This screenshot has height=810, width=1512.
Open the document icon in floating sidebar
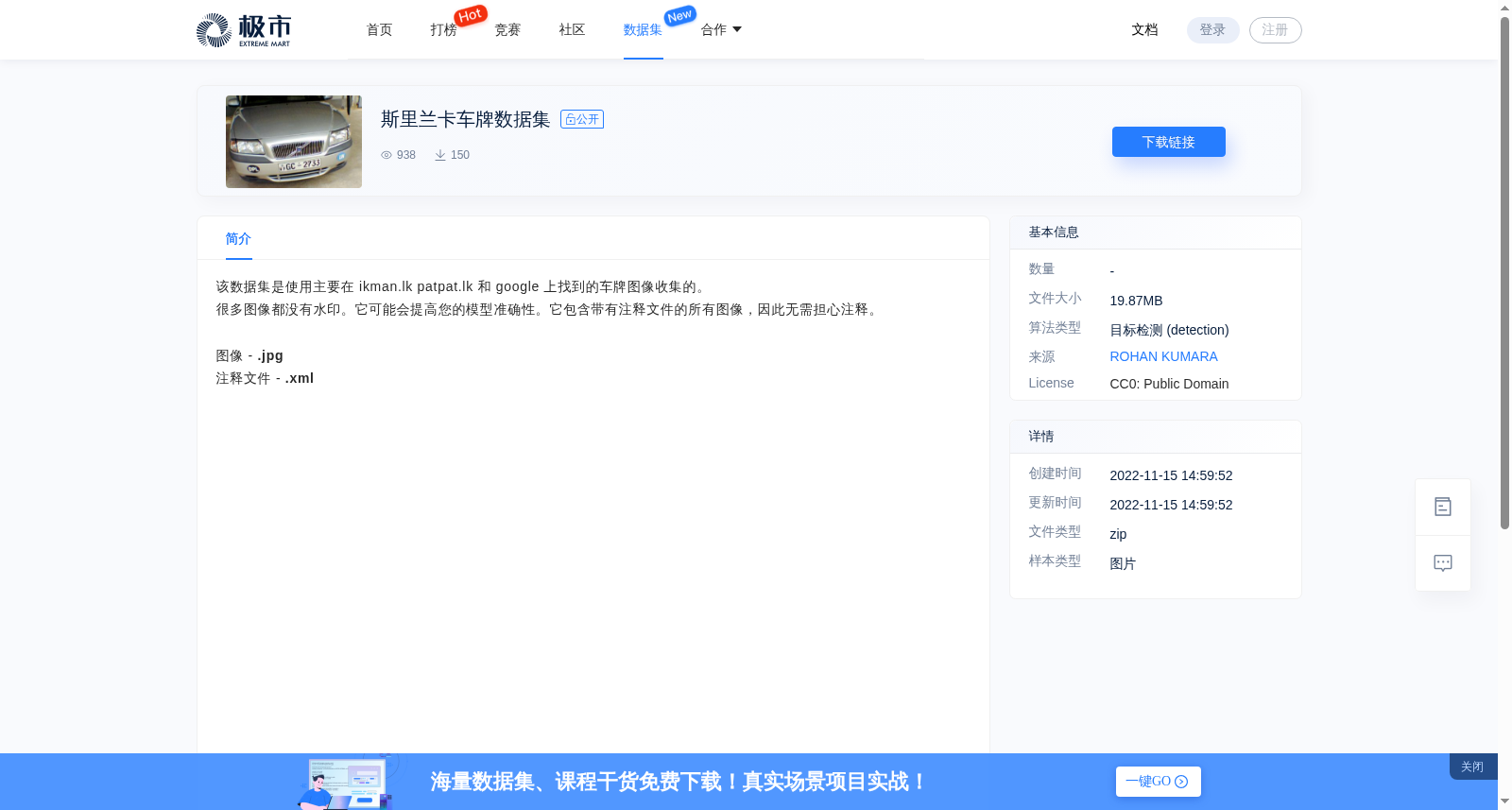click(1443, 508)
